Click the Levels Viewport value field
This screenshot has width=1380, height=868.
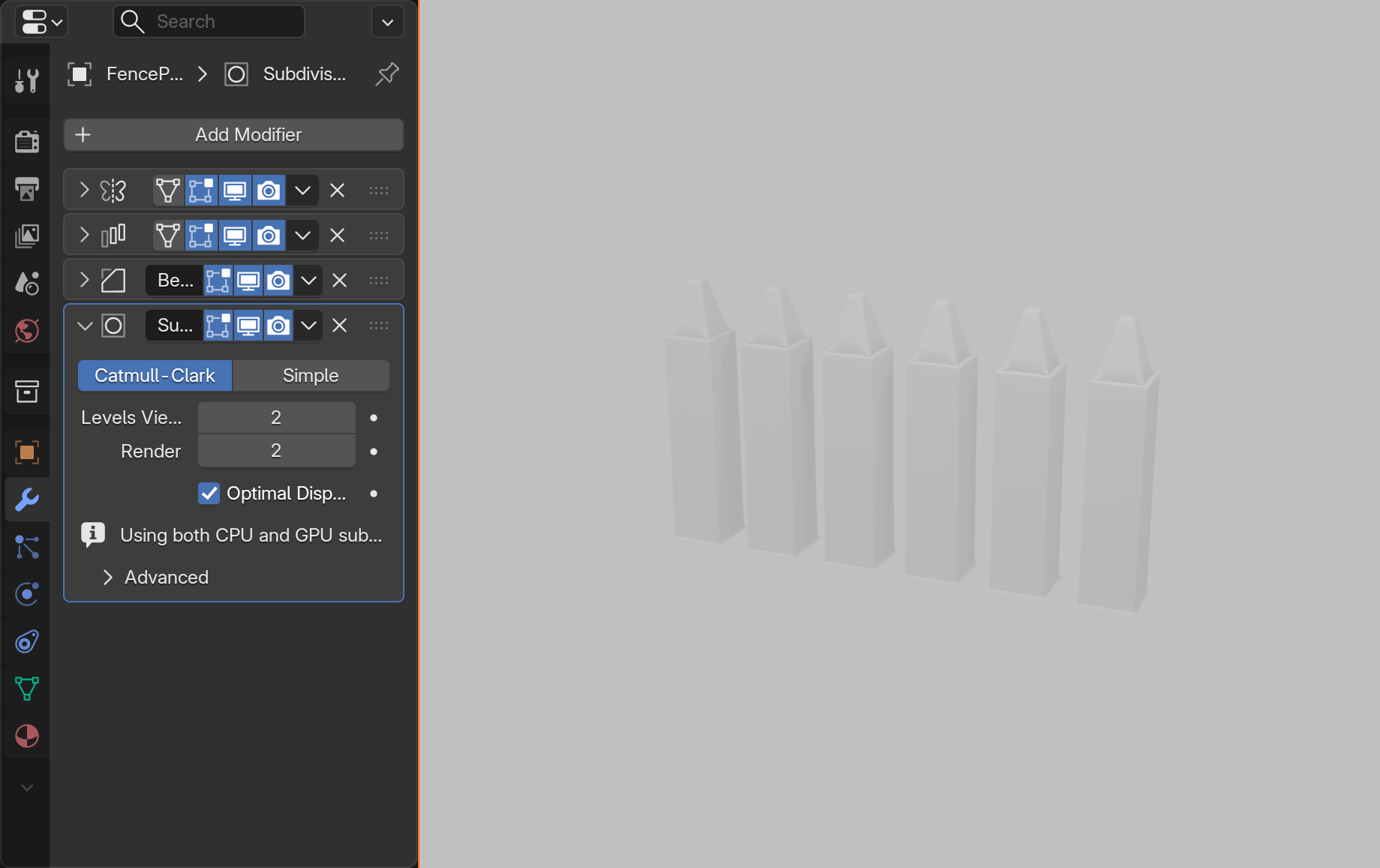tap(276, 417)
